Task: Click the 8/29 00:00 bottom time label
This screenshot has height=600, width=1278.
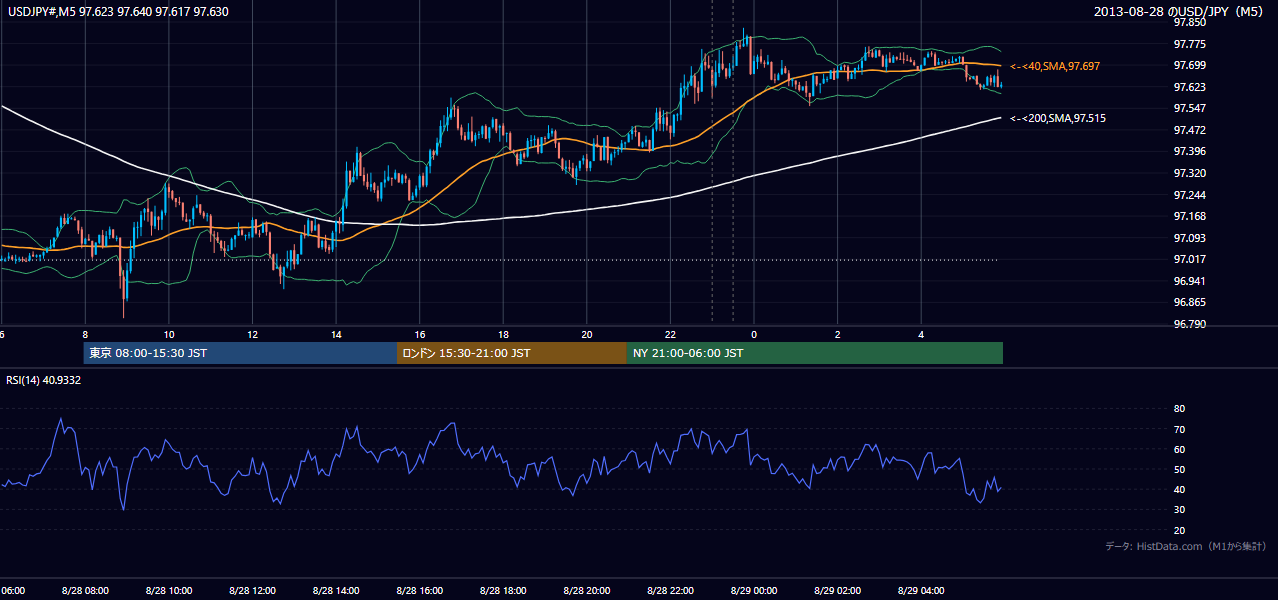Action: [x=754, y=591]
